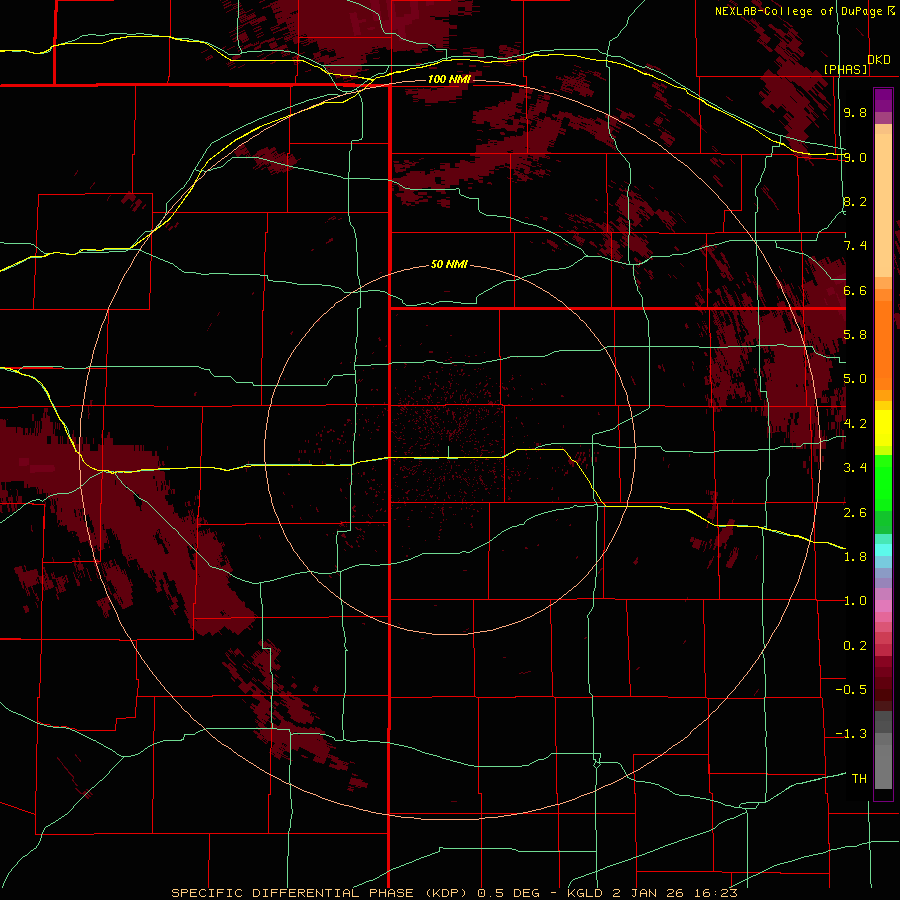Click the [PHAS] units label
The width and height of the screenshot is (900, 900).
pos(845,69)
